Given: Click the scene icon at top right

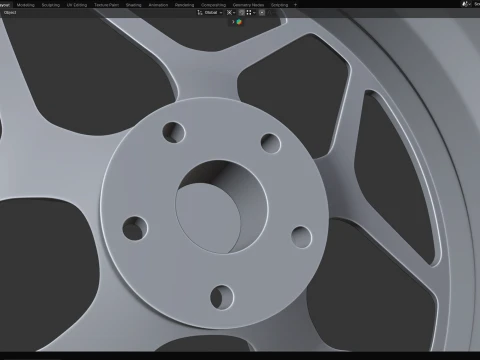Looking at the screenshot, I should tap(465, 4).
